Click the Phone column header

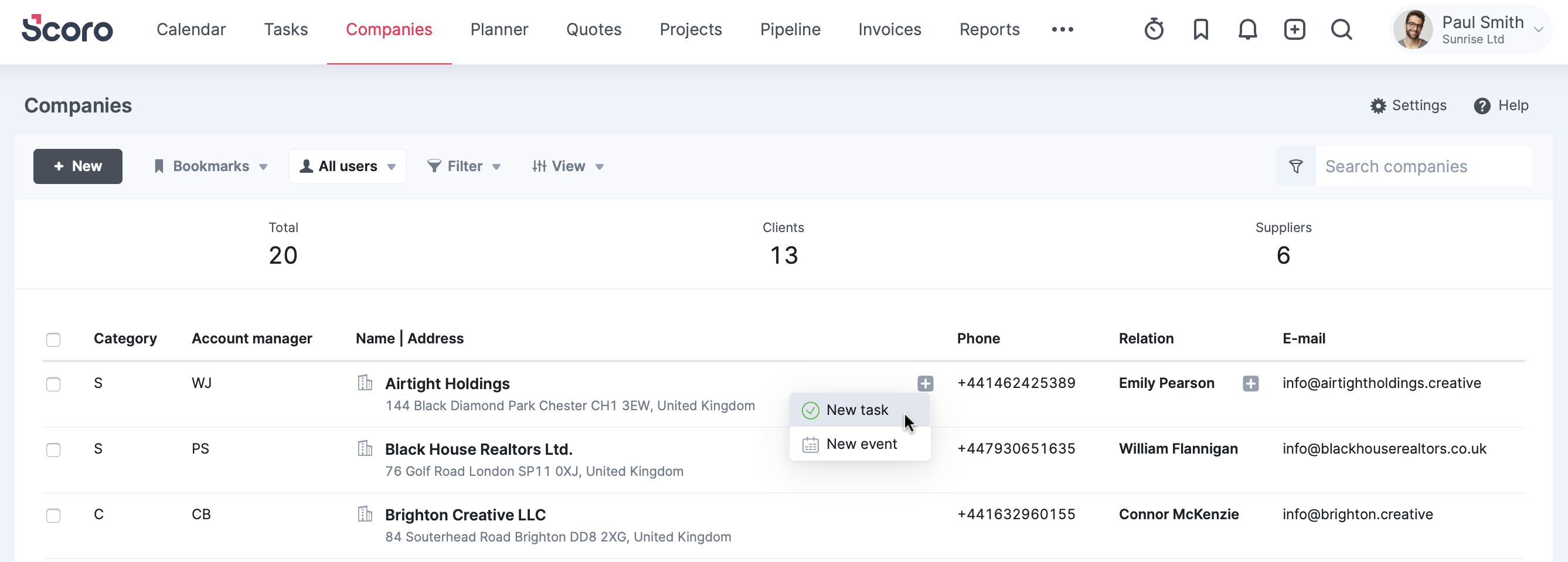pos(978,339)
